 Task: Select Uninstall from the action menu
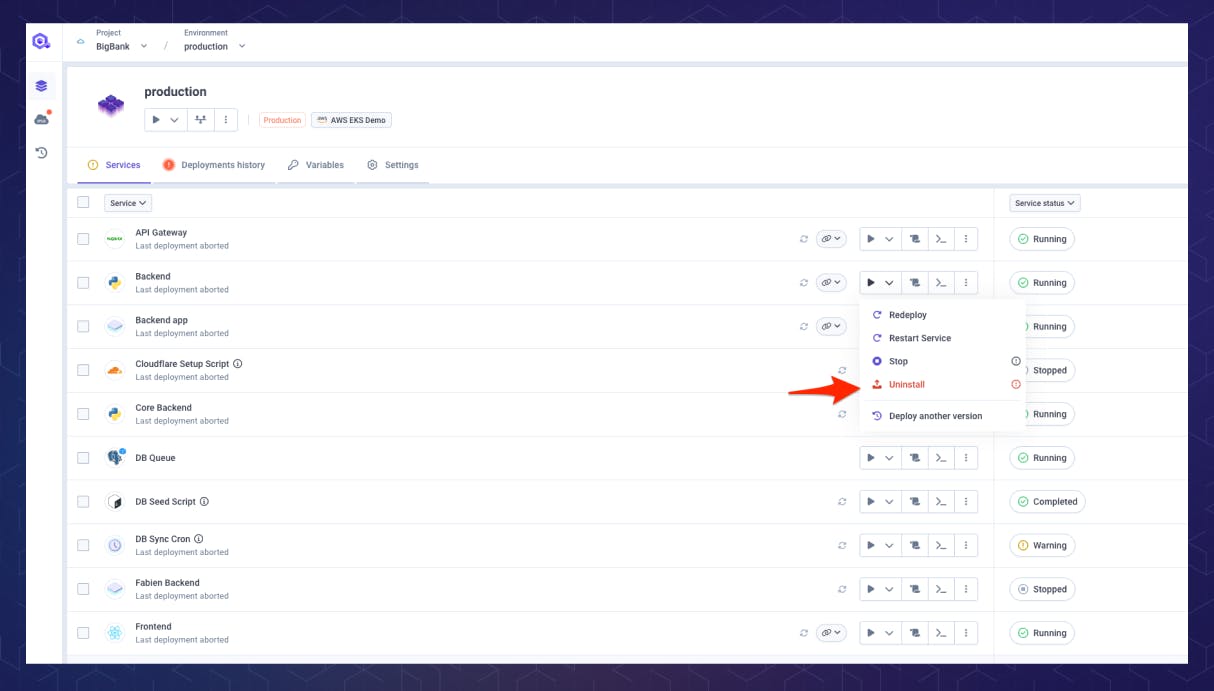click(907, 384)
